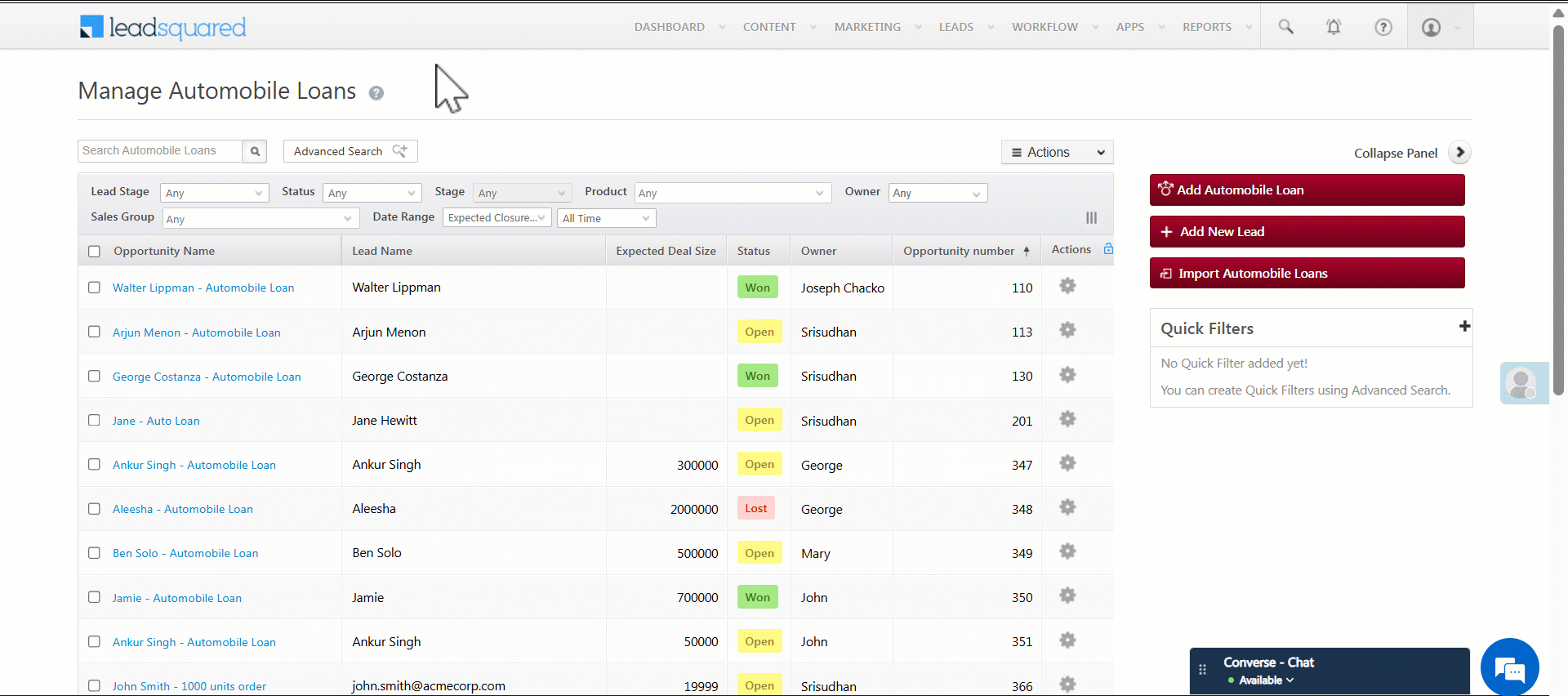Image resolution: width=1568 pixels, height=696 pixels.
Task: Open the Lead Stage dropdown
Action: tap(215, 193)
